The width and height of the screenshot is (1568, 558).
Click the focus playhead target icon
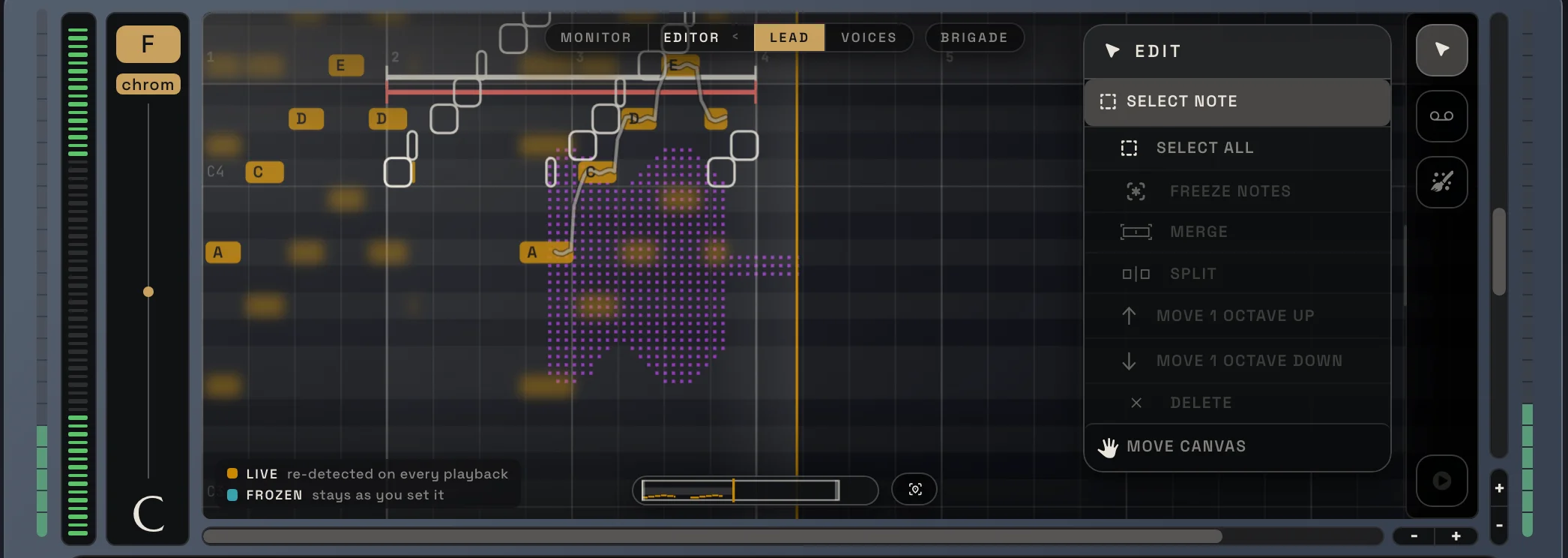click(914, 490)
